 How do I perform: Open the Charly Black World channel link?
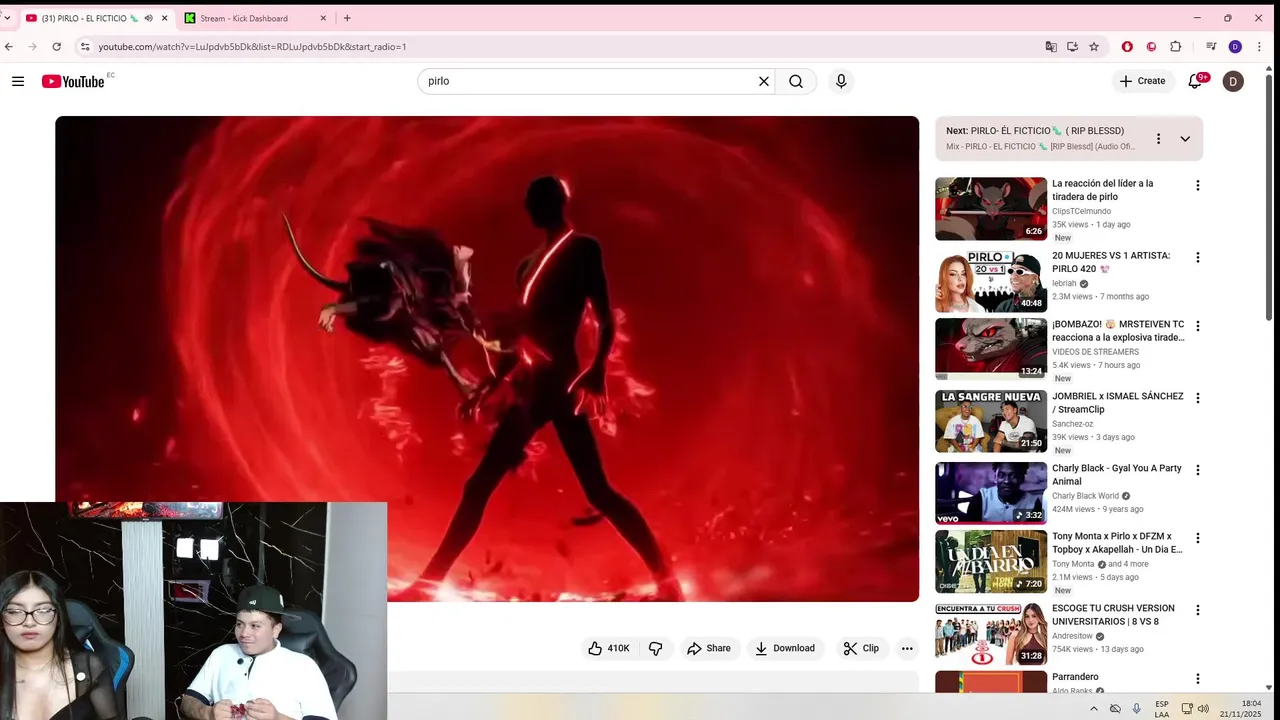(1085, 496)
